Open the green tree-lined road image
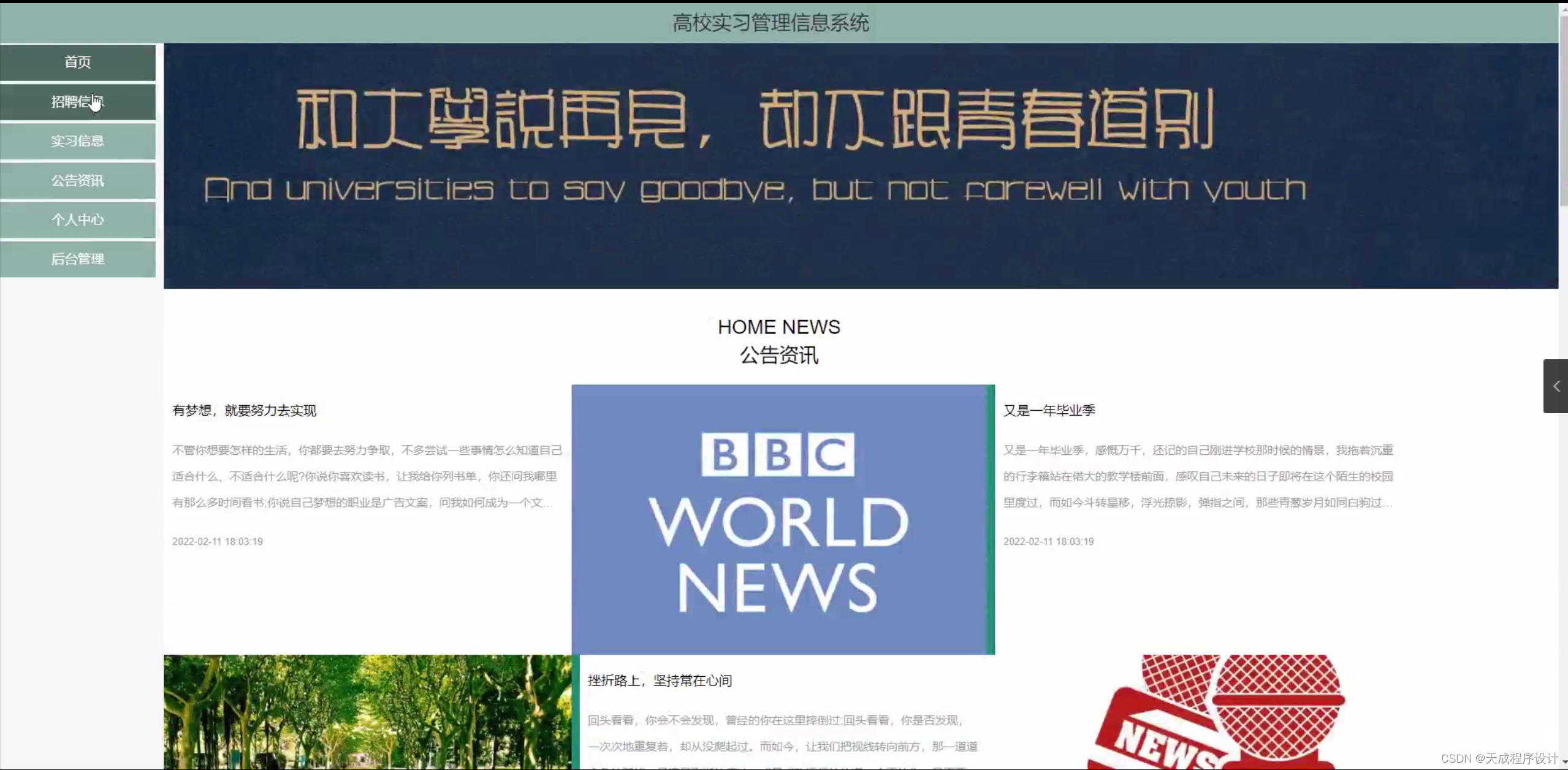Image resolution: width=1568 pixels, height=770 pixels. [368, 712]
